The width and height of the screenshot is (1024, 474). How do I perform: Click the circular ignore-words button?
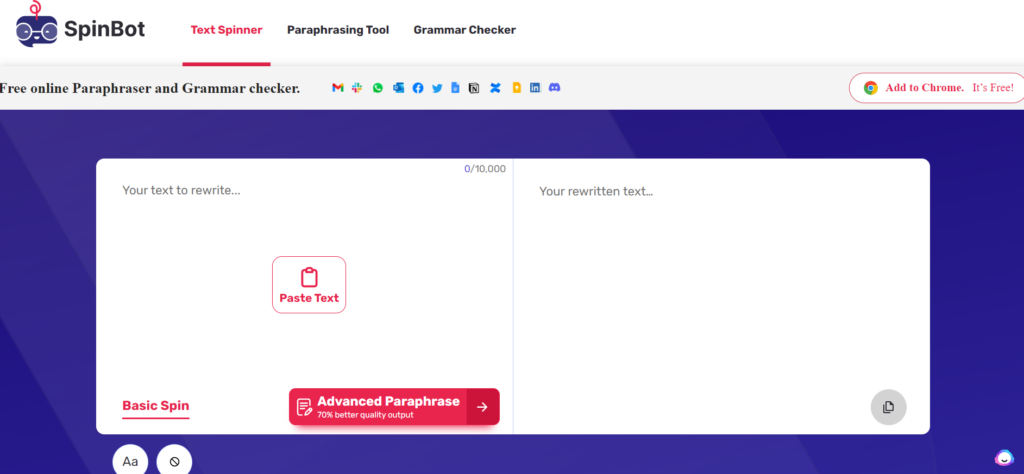(174, 461)
